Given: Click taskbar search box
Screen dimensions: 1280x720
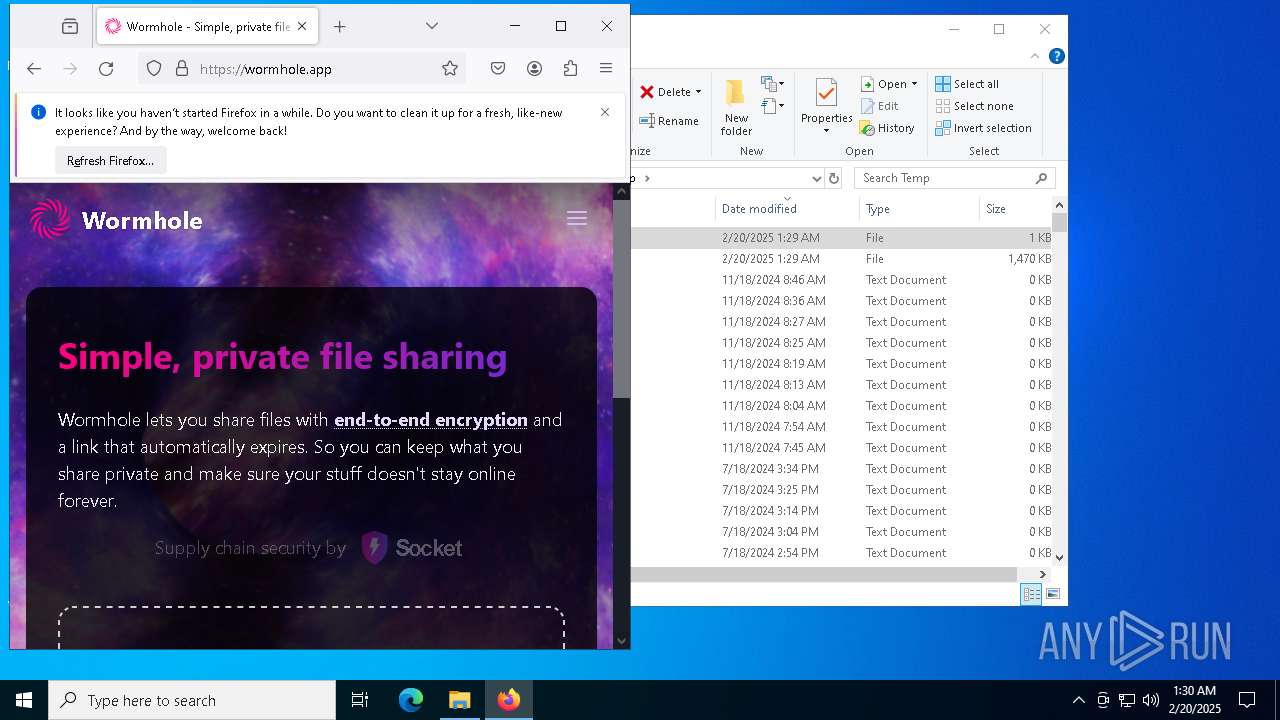Looking at the screenshot, I should tap(192, 700).
